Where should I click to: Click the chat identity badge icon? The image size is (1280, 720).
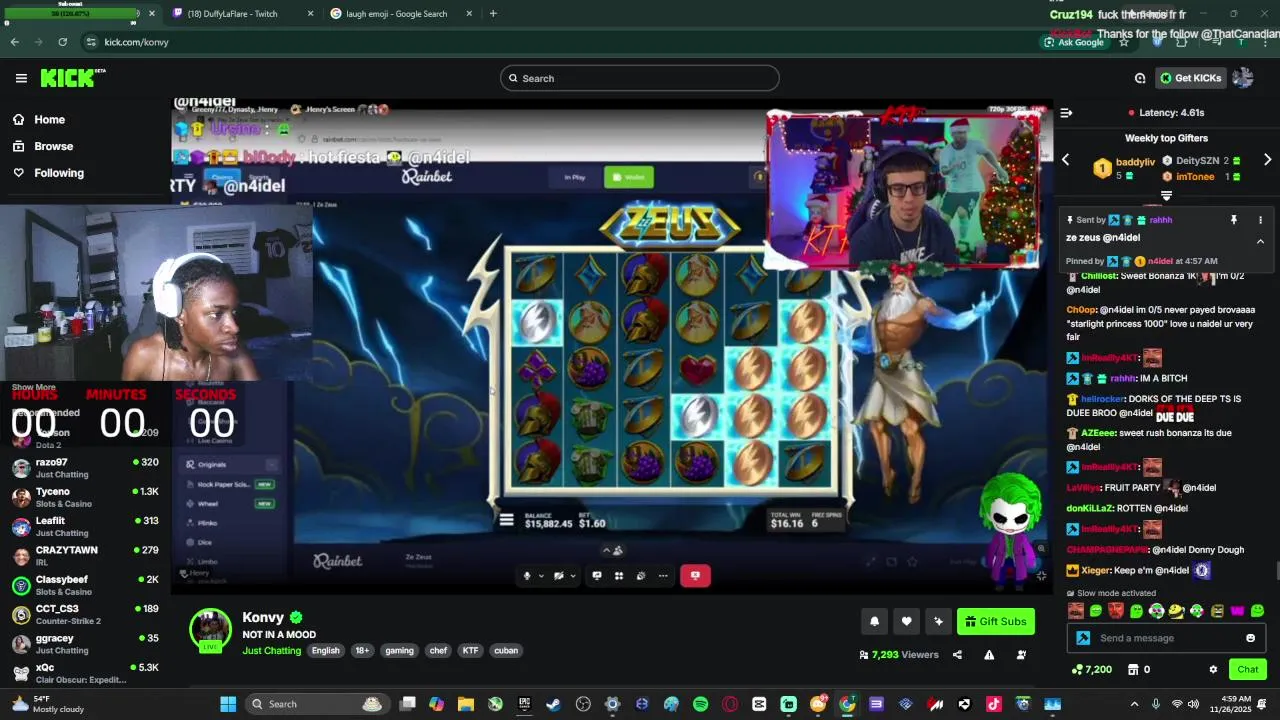point(1083,638)
